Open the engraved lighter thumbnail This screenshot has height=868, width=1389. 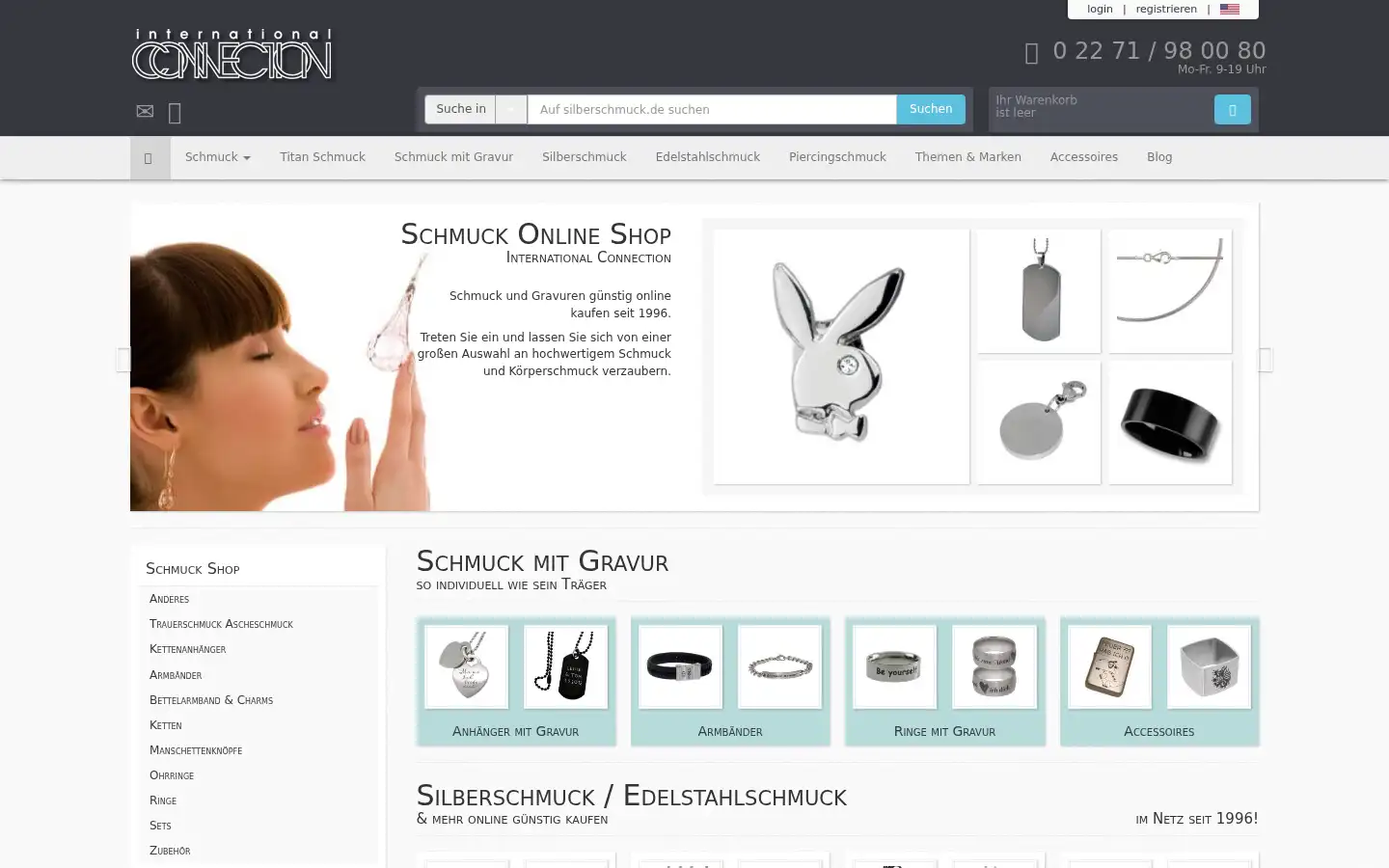point(1109,667)
